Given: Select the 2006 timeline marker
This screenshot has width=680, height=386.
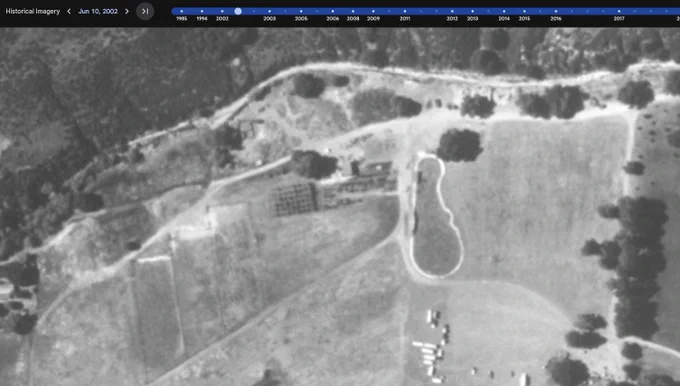Looking at the screenshot, I should 333,11.
